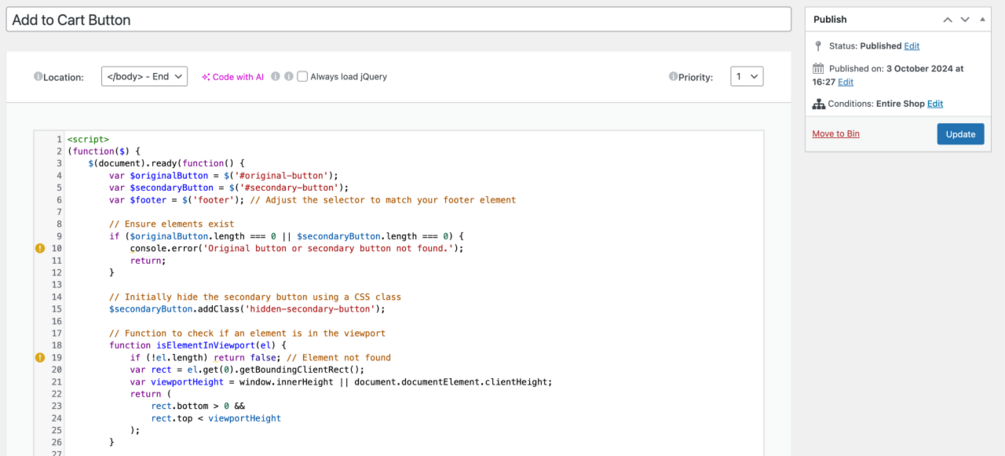
Task: Click the Update button
Action: coord(960,134)
